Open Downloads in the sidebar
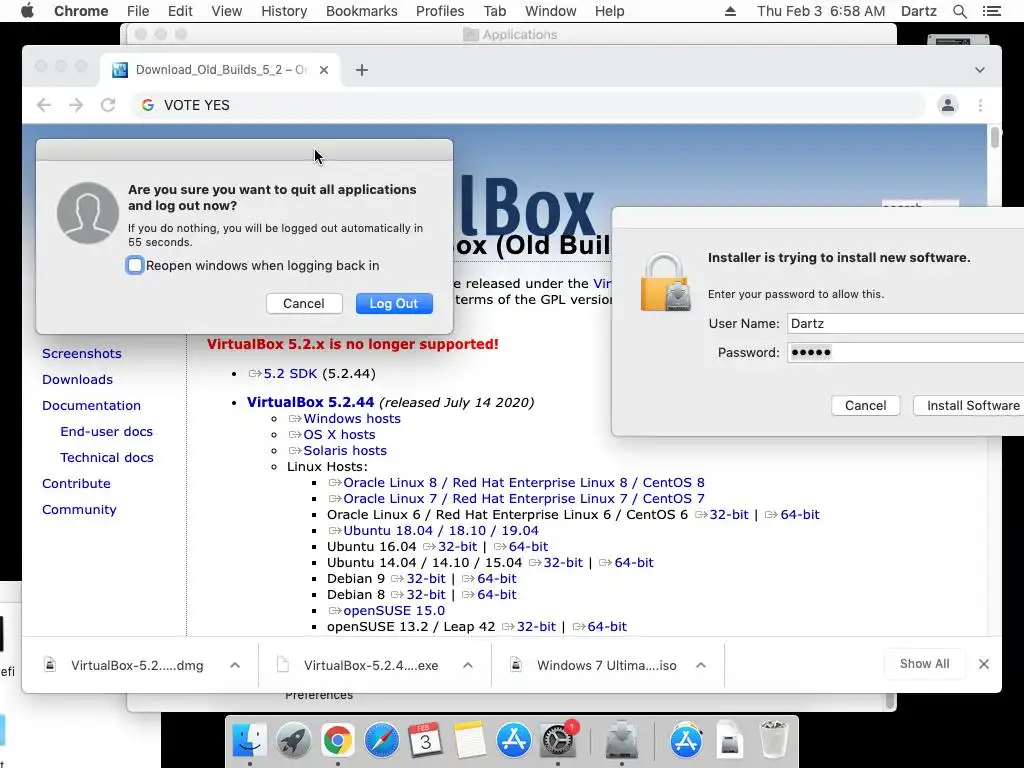The image size is (1024, 768). [x=77, y=379]
